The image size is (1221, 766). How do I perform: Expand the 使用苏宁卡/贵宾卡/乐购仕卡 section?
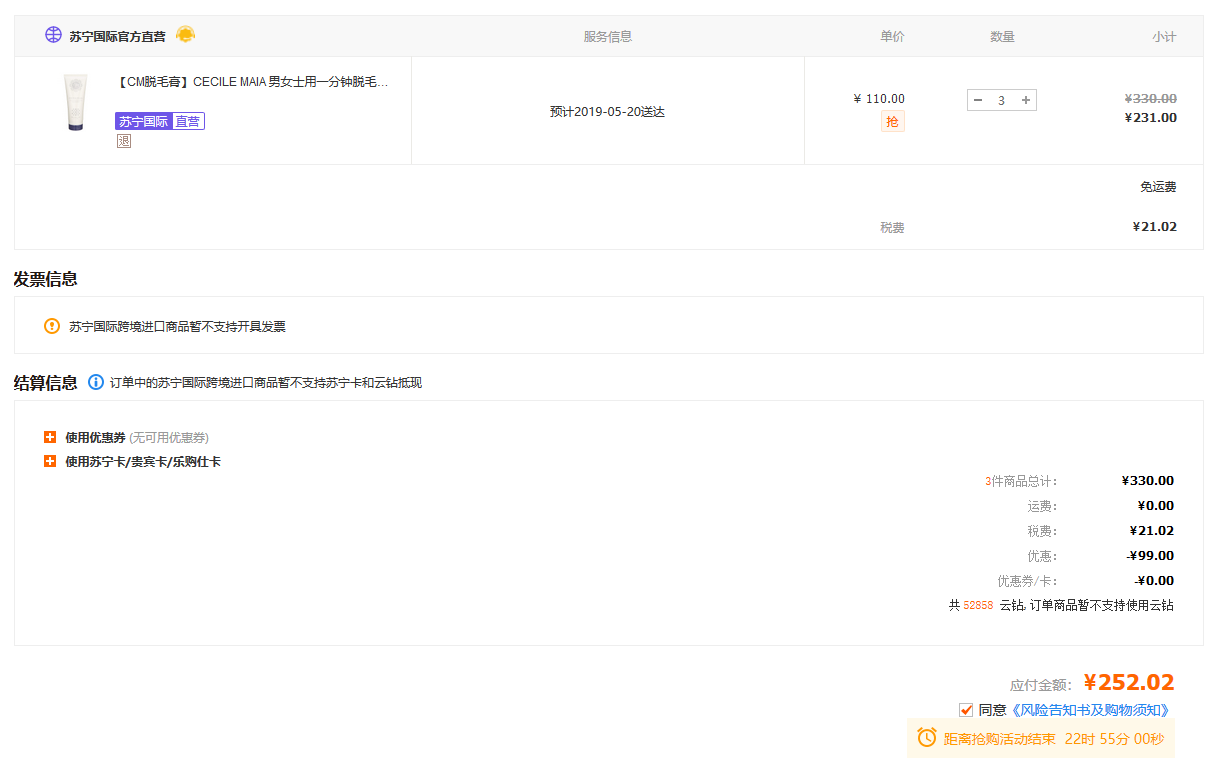[x=50, y=461]
